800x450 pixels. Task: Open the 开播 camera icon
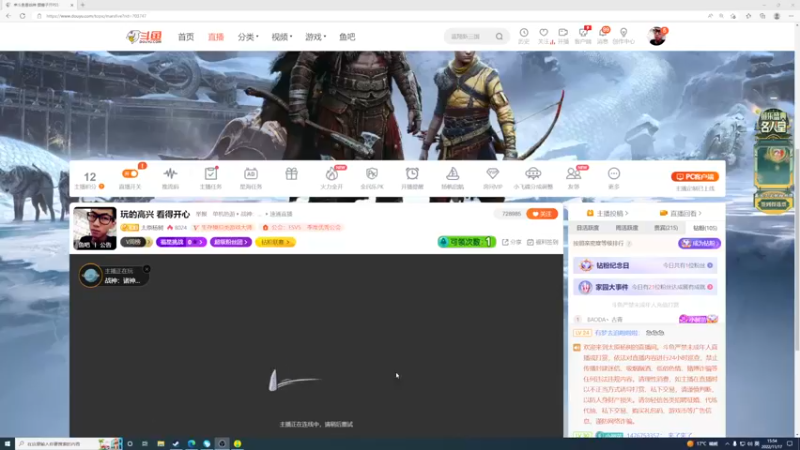click(x=563, y=36)
